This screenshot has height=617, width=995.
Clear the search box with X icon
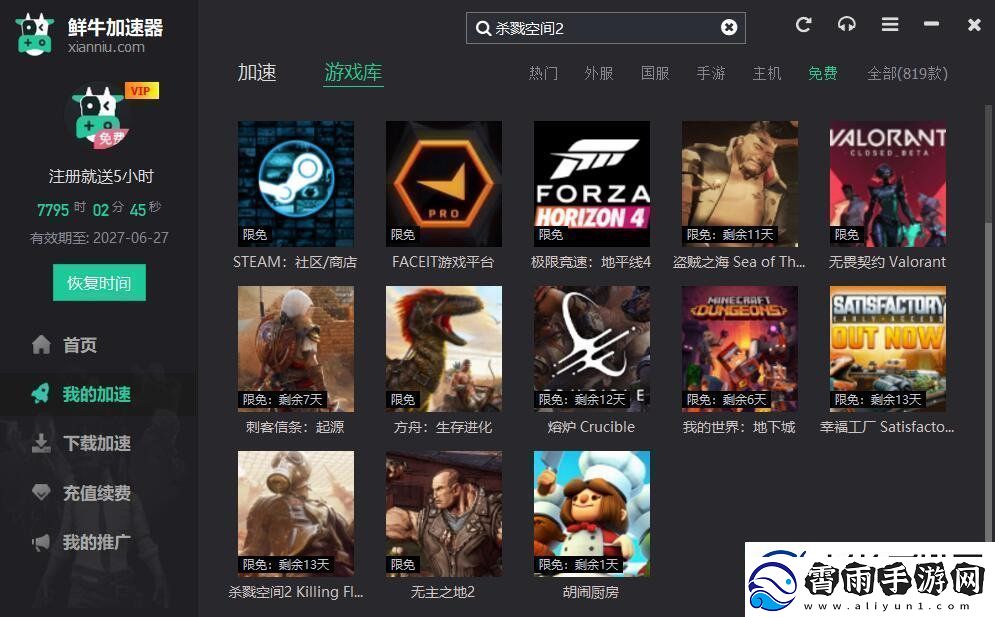point(729,27)
